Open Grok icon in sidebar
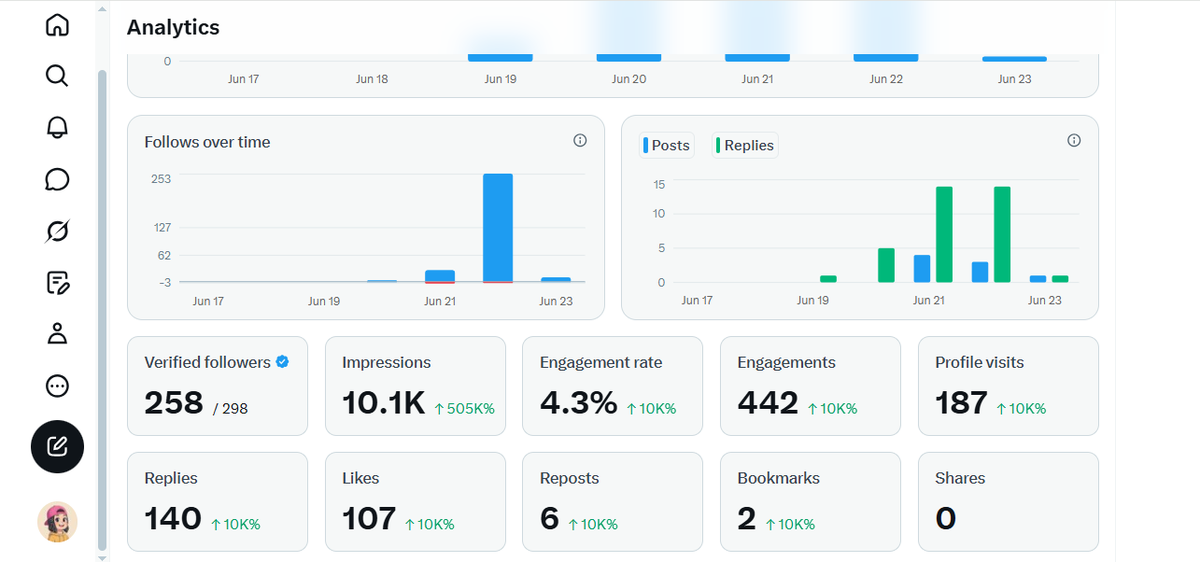This screenshot has height=562, width=1200. click(57, 231)
